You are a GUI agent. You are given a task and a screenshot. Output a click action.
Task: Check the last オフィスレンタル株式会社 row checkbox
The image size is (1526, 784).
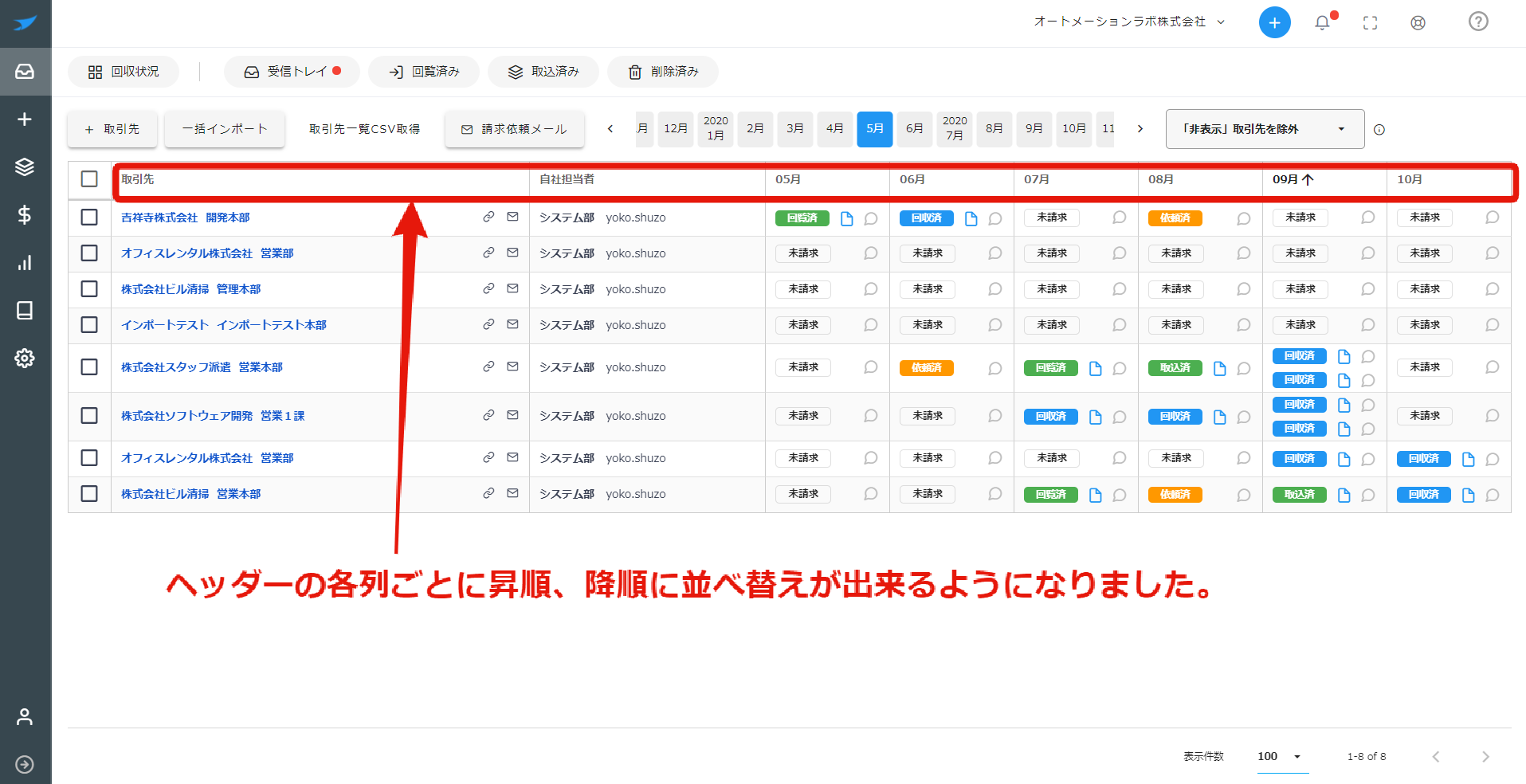point(89,457)
